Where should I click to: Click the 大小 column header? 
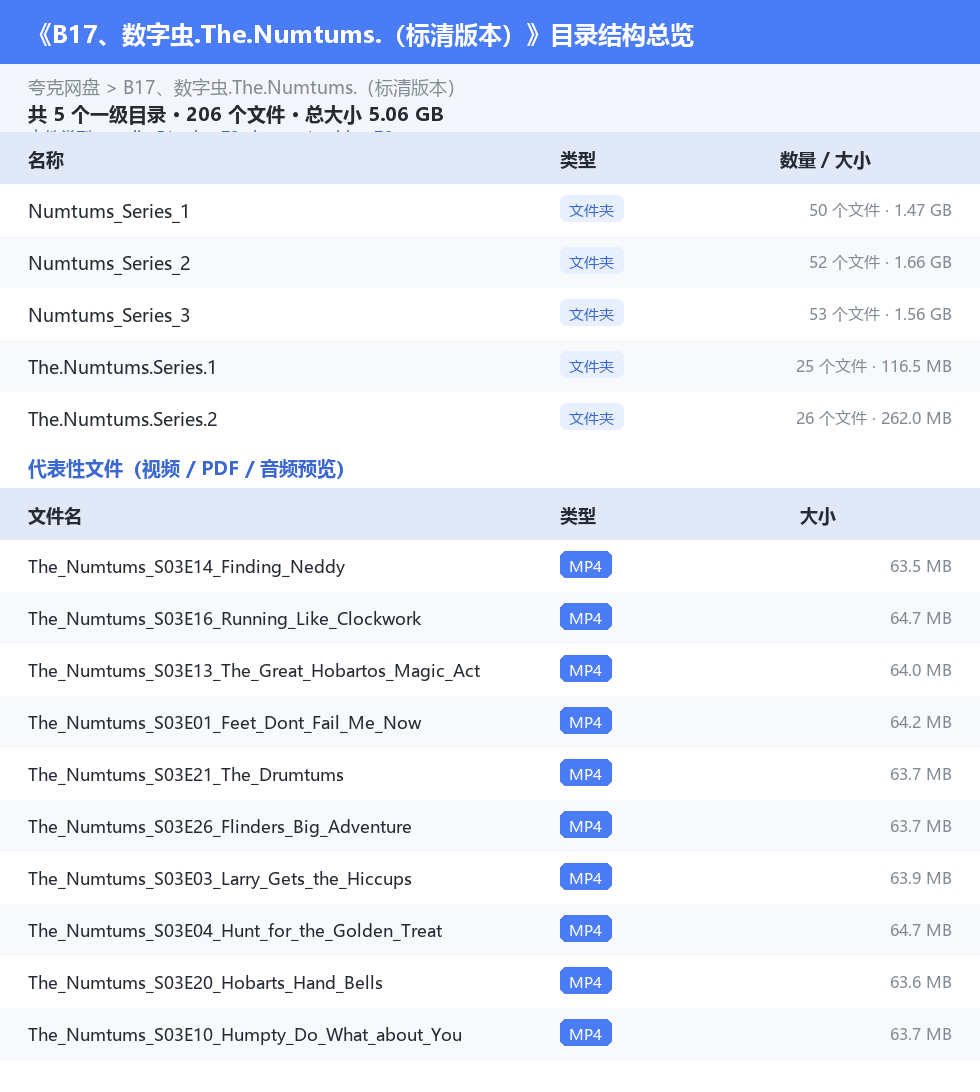tap(818, 516)
